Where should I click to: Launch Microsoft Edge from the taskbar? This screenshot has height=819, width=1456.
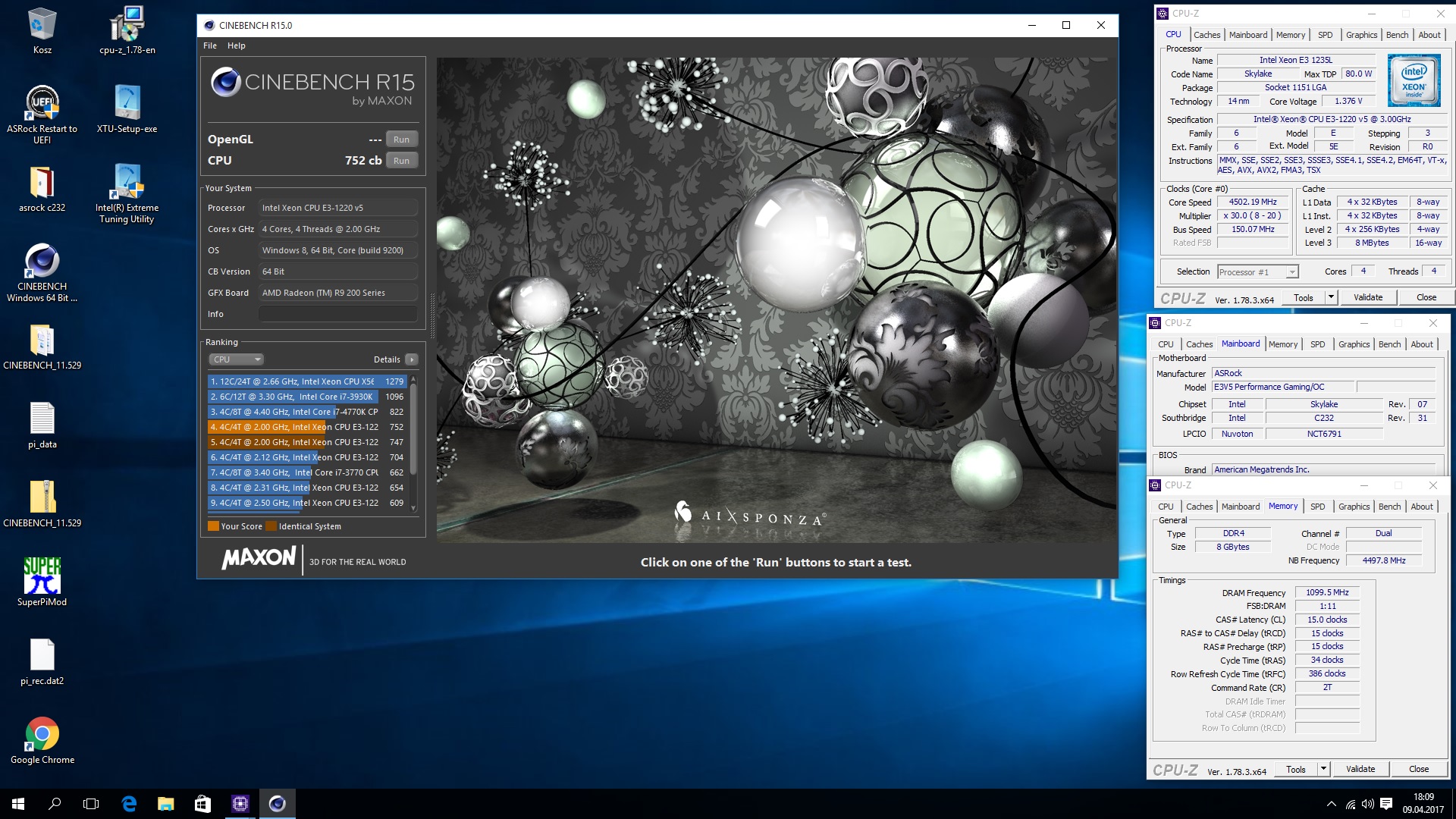click(x=129, y=804)
